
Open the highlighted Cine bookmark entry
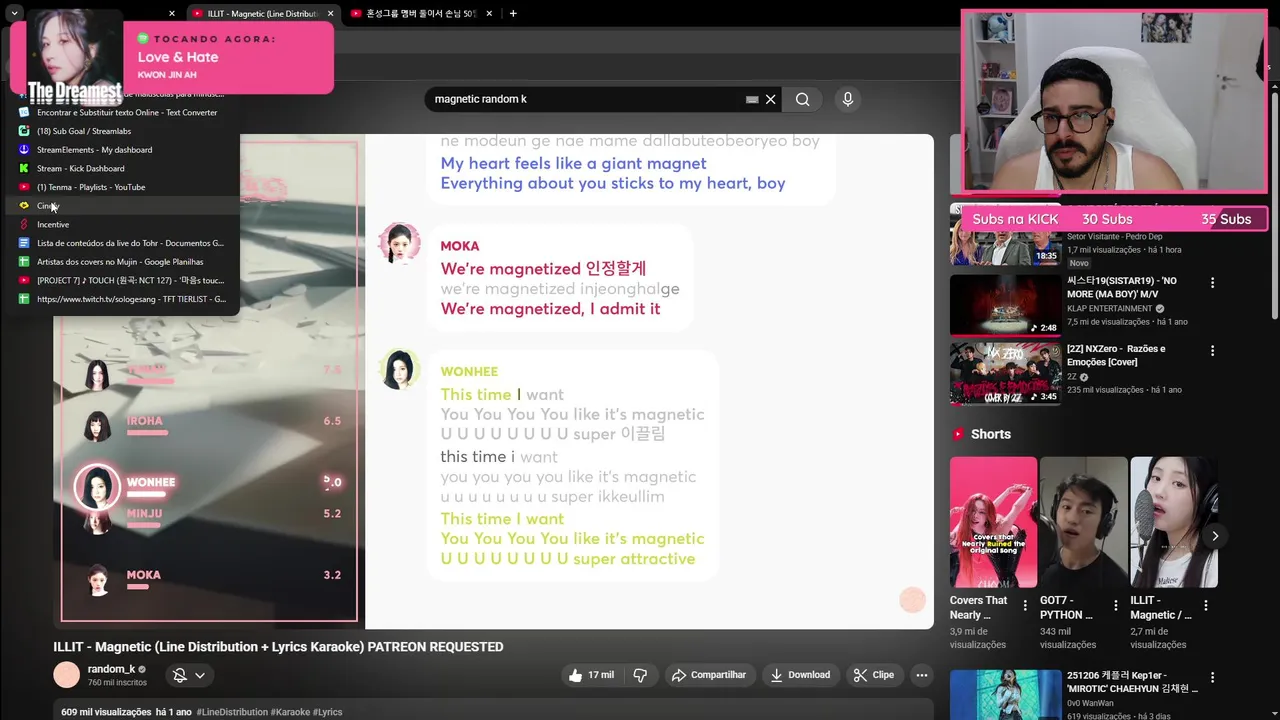click(122, 206)
